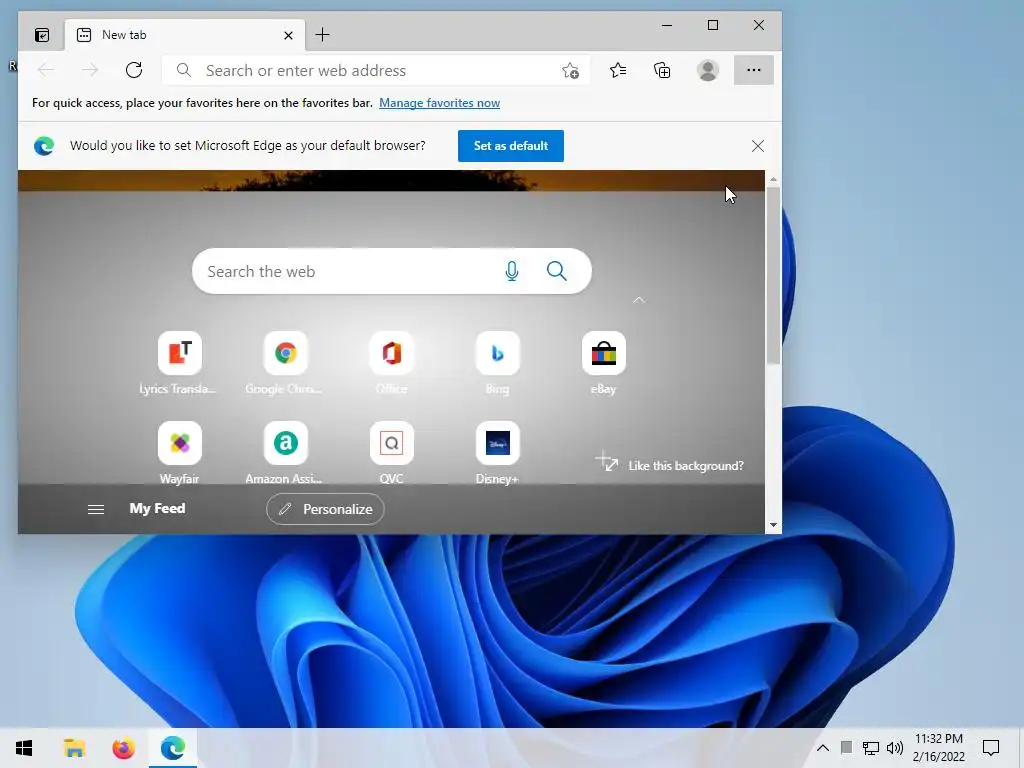
Task: Click Like this background? link
Action: [x=686, y=466]
